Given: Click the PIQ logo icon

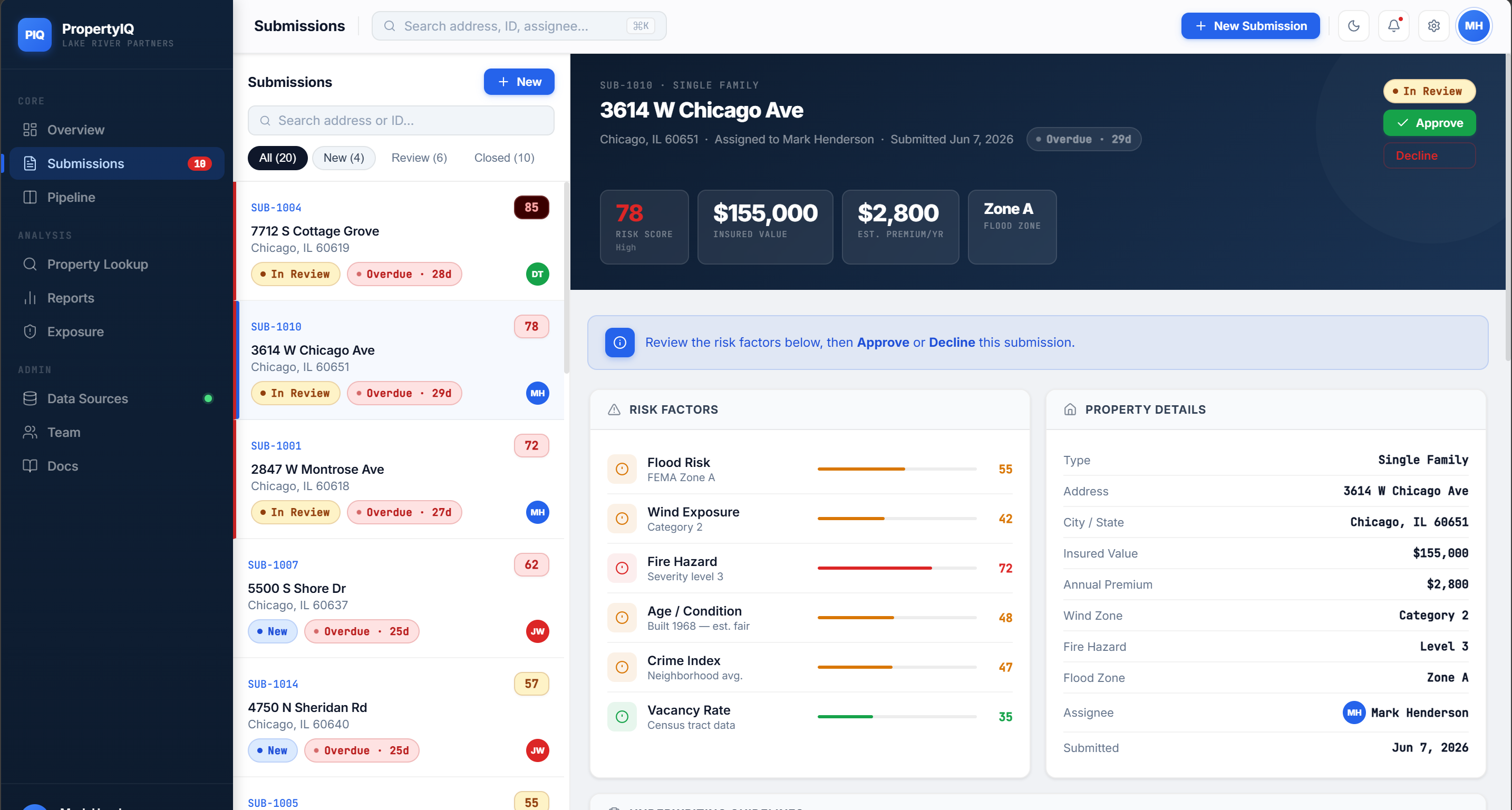Looking at the screenshot, I should tap(35, 35).
